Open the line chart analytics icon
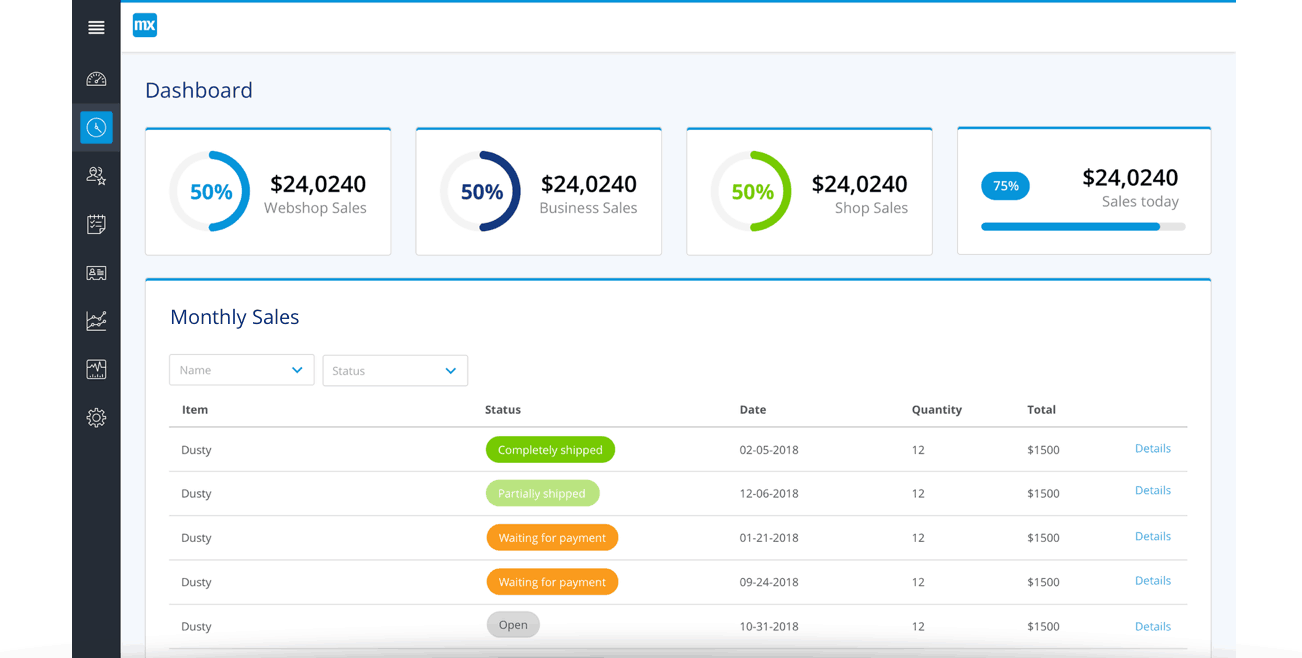 pos(96,320)
